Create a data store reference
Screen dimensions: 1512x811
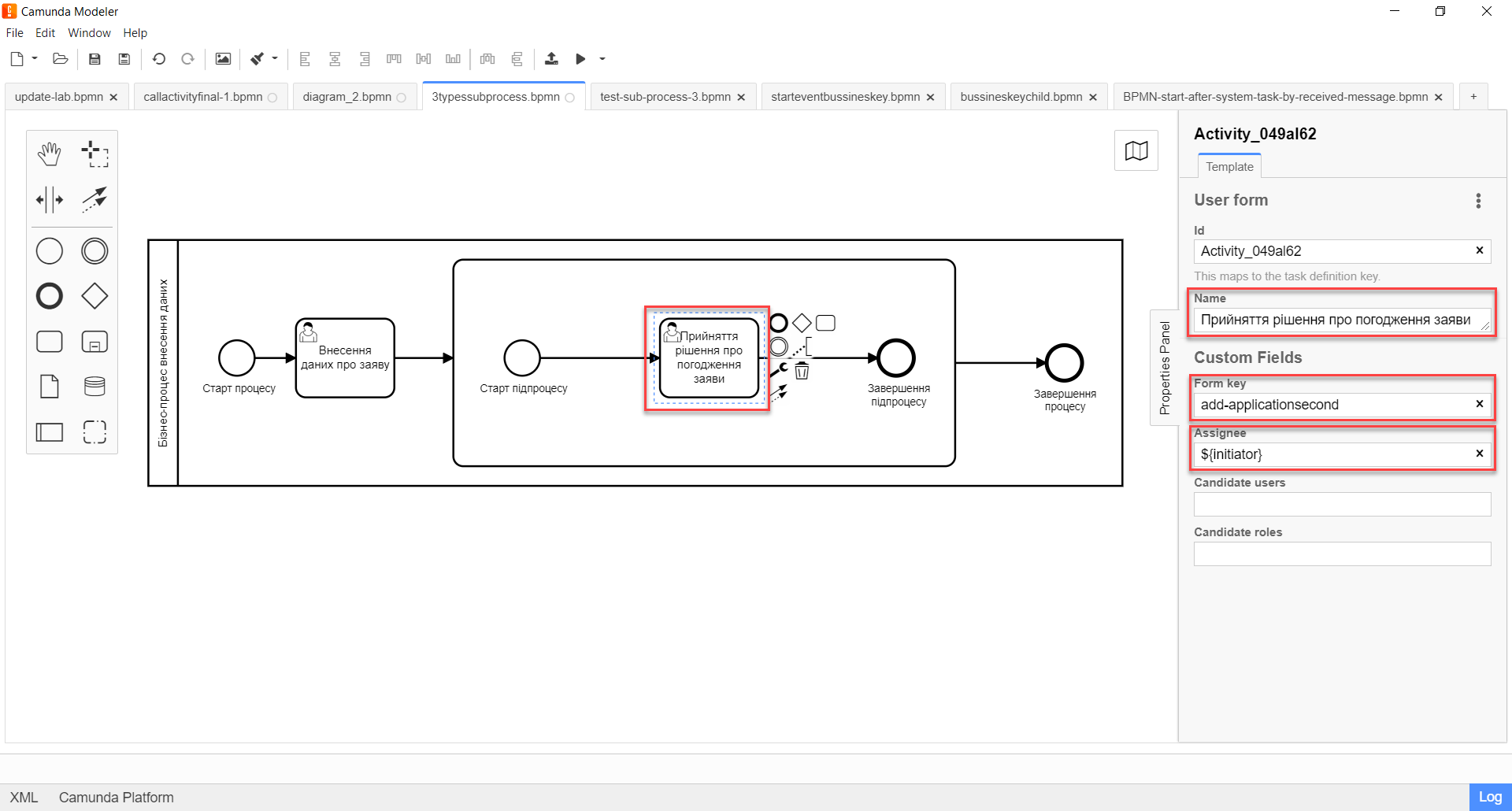click(94, 387)
